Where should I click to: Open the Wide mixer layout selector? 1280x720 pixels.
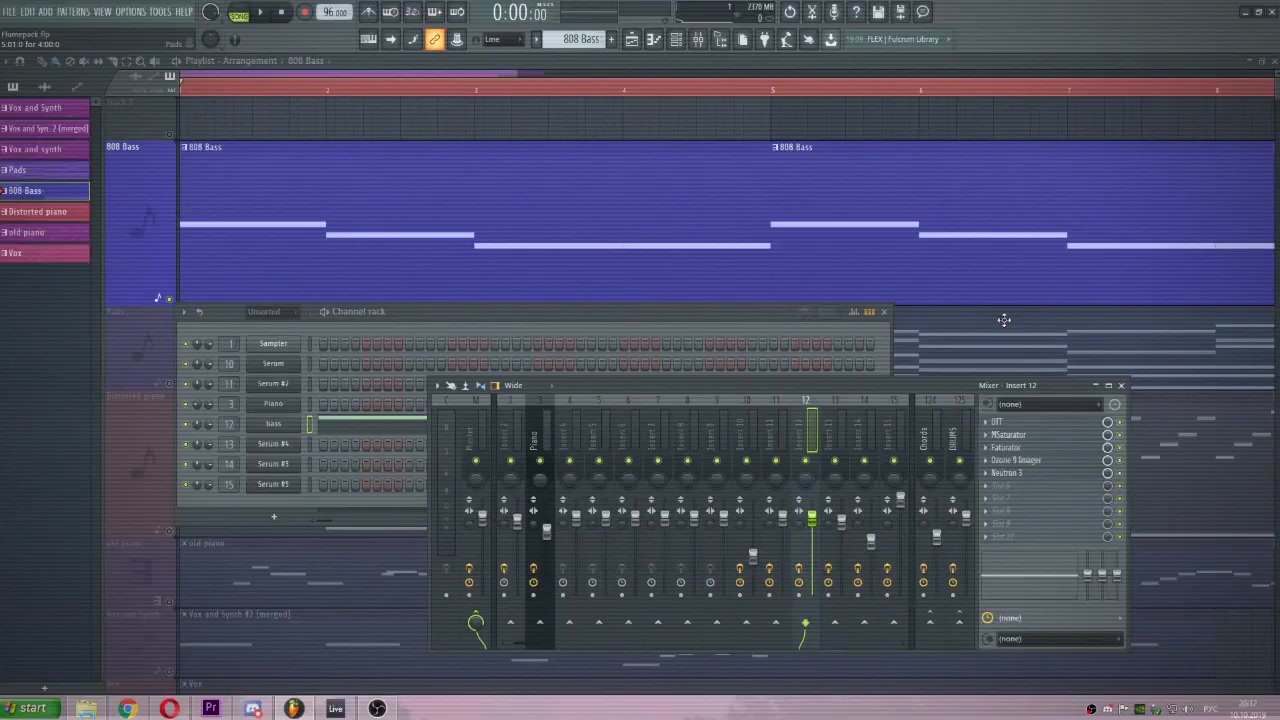click(513, 385)
